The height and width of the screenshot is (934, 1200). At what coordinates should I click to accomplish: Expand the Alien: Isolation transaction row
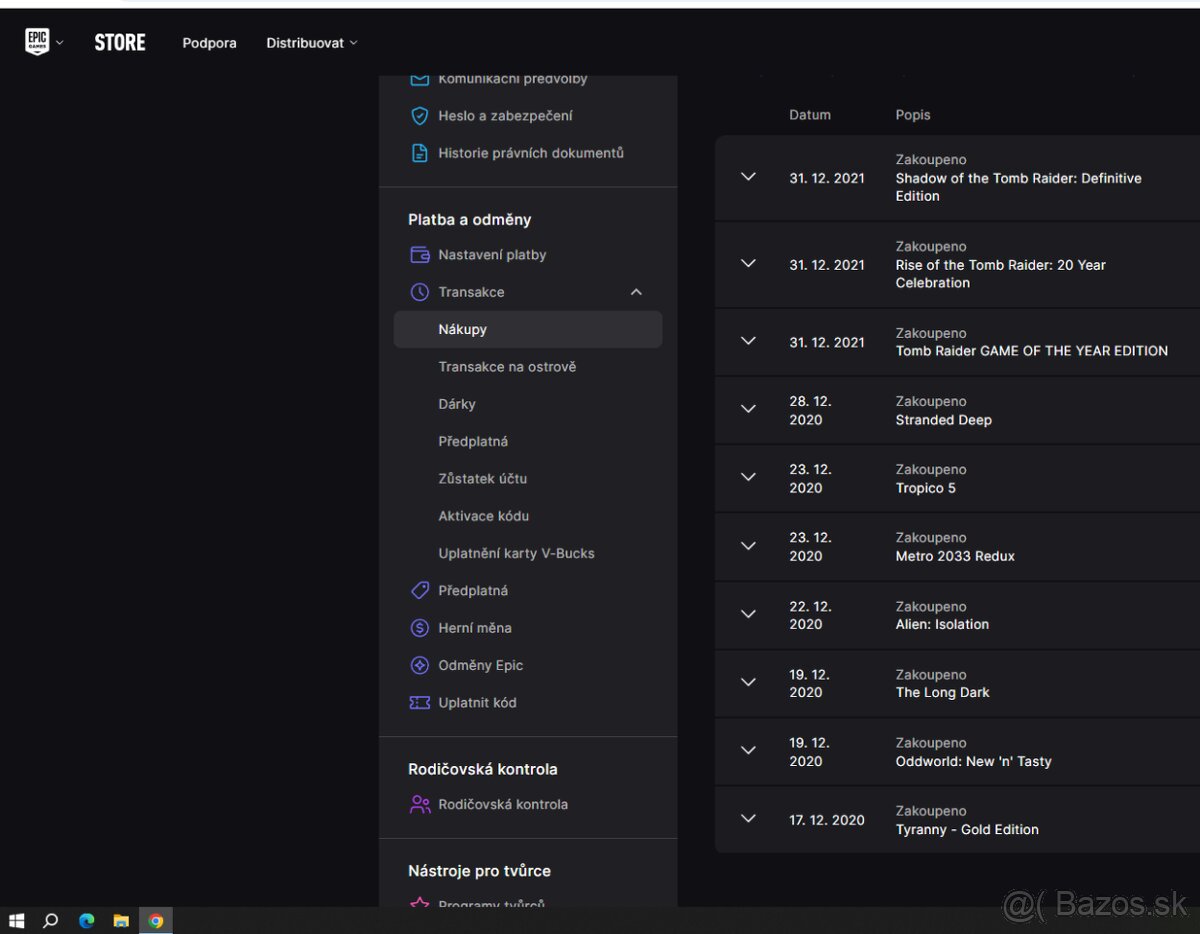(x=748, y=614)
